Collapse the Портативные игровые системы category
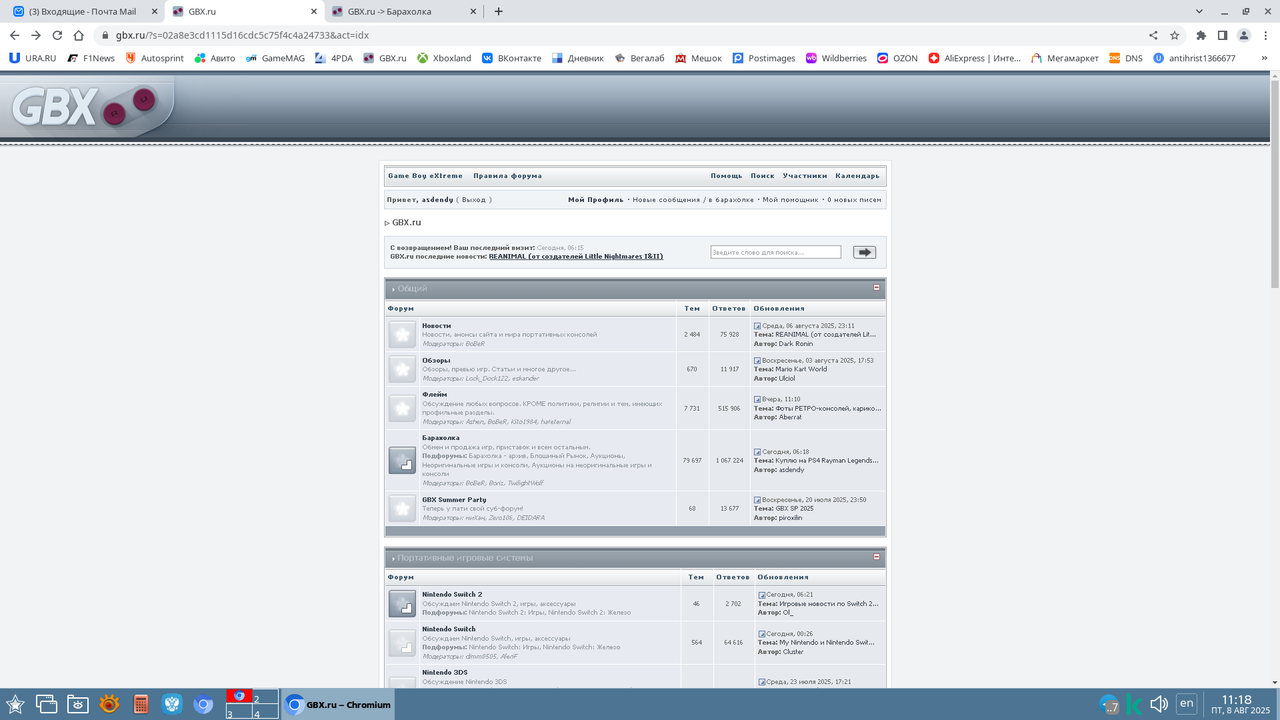The image size is (1280, 720). coord(877,557)
